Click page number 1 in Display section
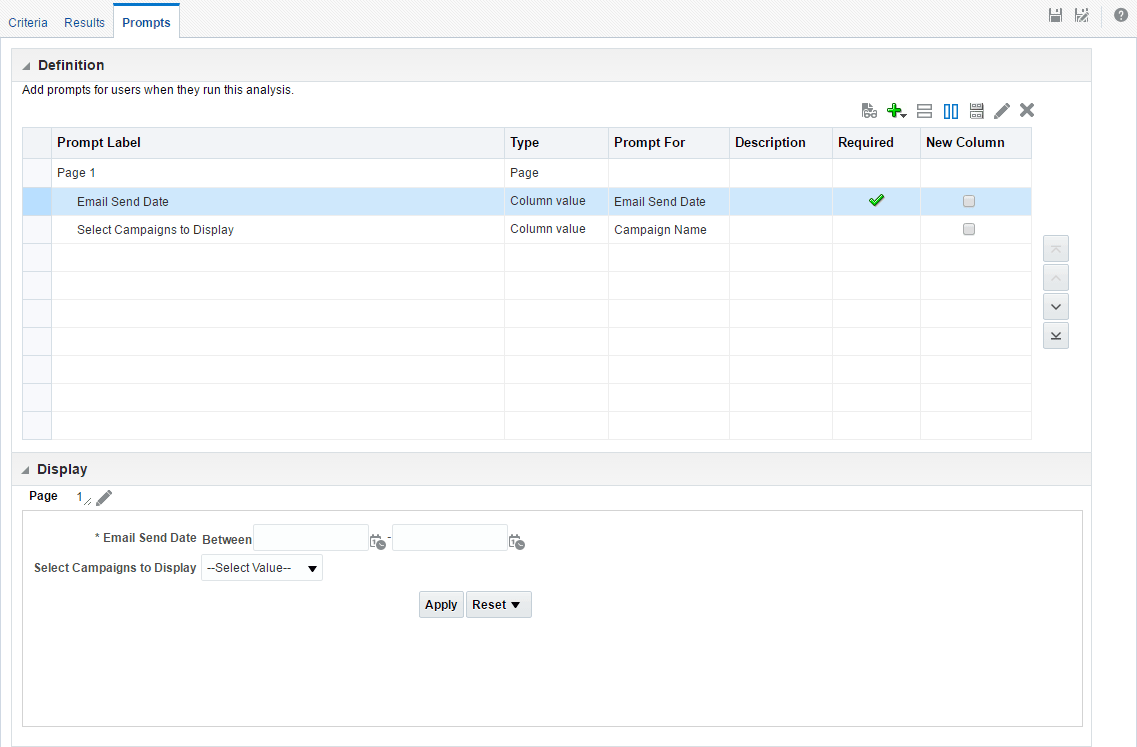The height and width of the screenshot is (747, 1137). coord(80,497)
